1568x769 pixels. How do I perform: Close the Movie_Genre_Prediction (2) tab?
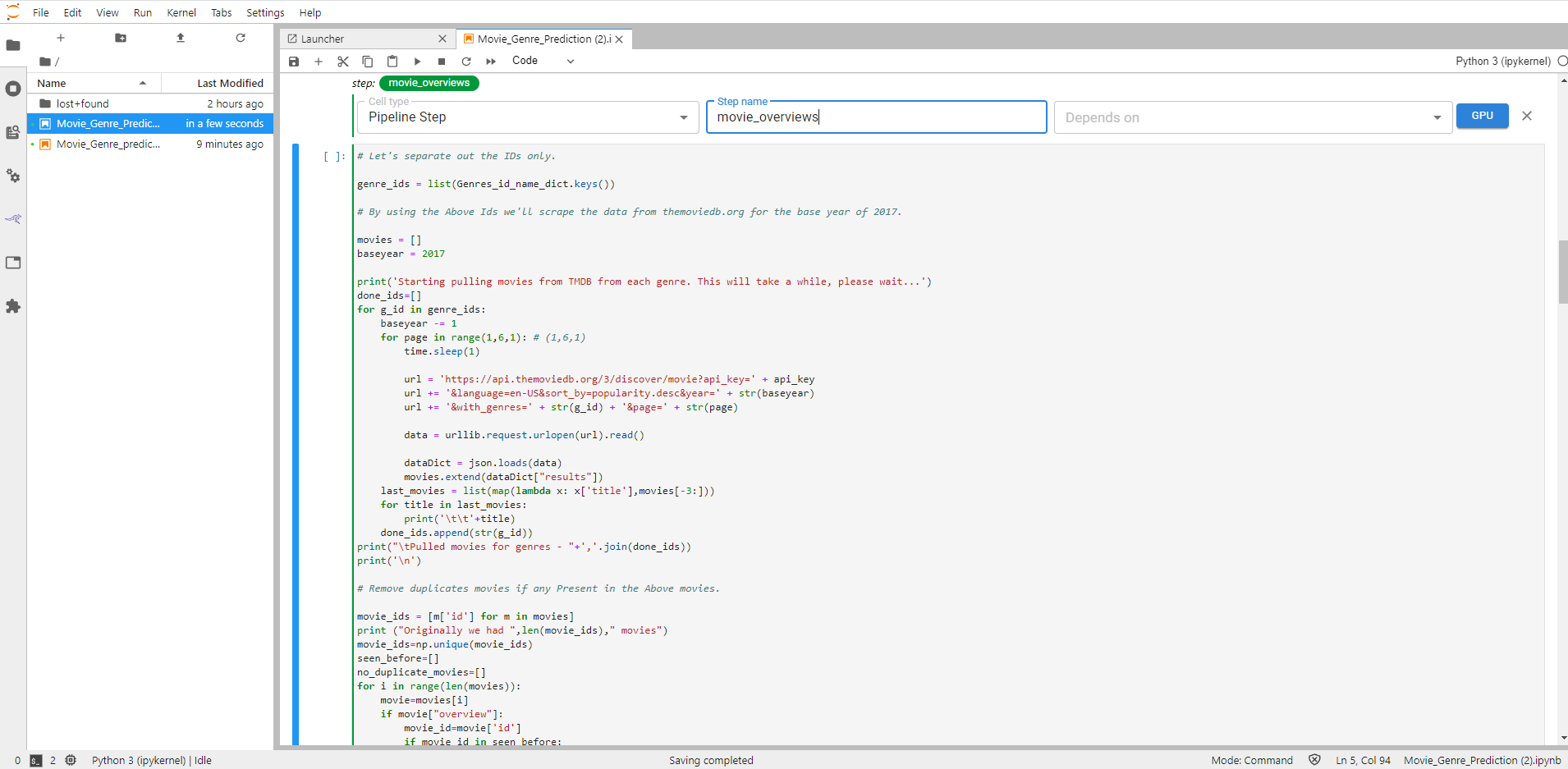pyautogui.click(x=619, y=39)
